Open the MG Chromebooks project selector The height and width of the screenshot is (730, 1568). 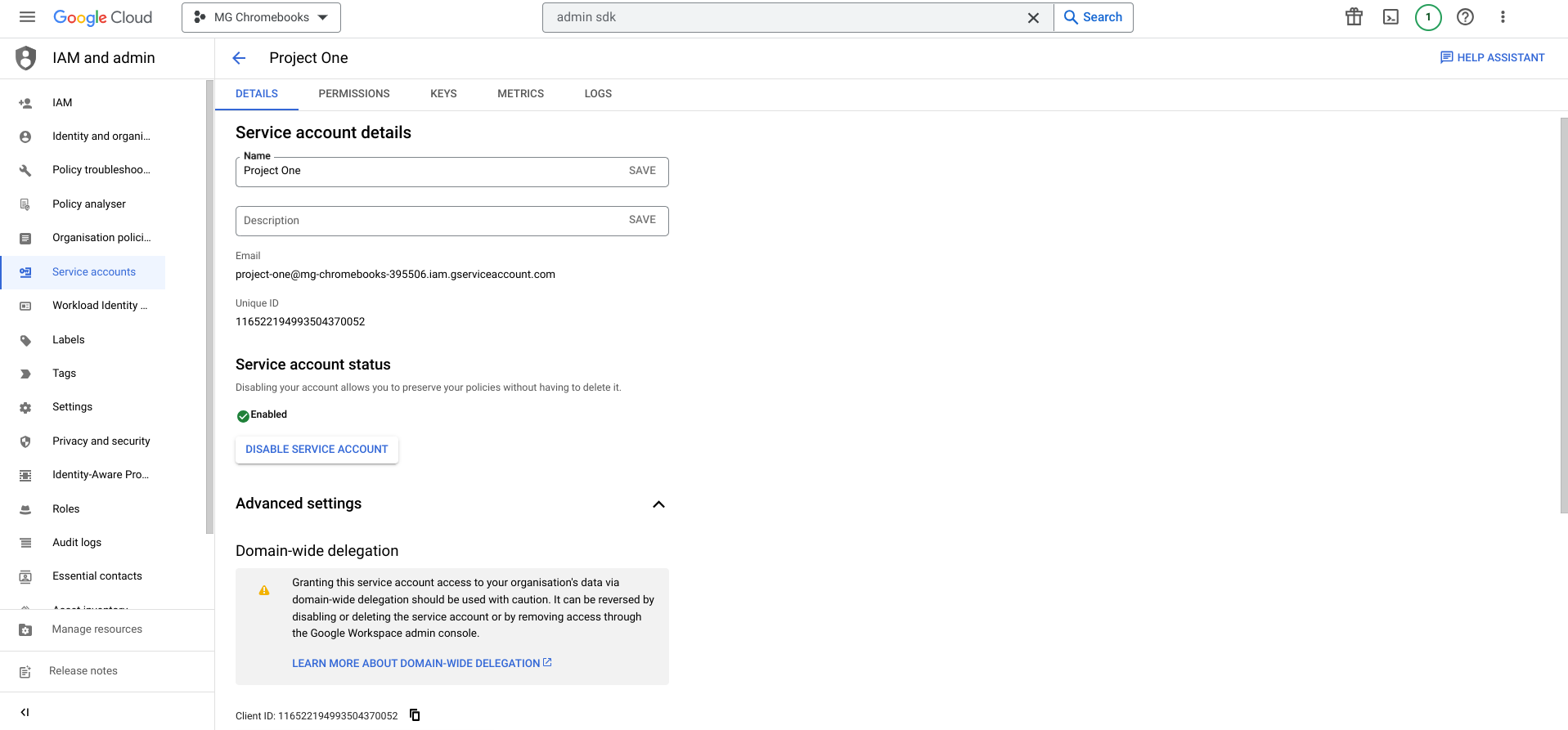pyautogui.click(x=261, y=17)
